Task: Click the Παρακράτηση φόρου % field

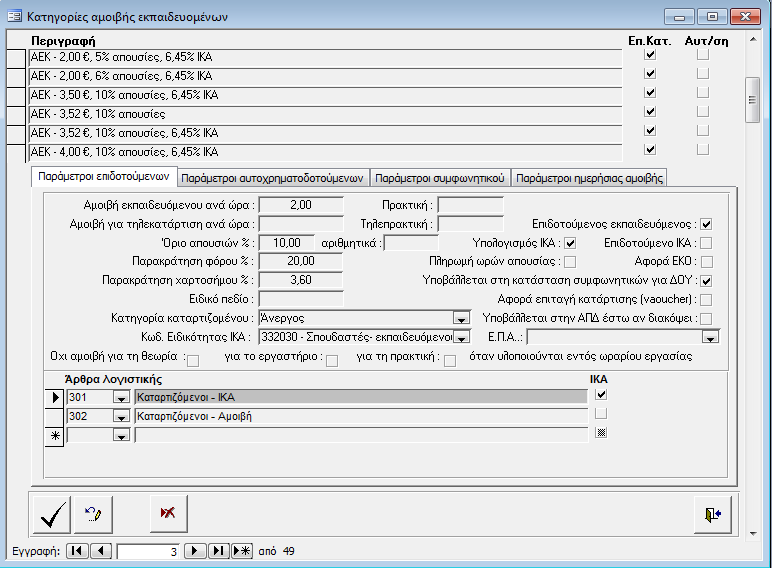Action: (300, 261)
